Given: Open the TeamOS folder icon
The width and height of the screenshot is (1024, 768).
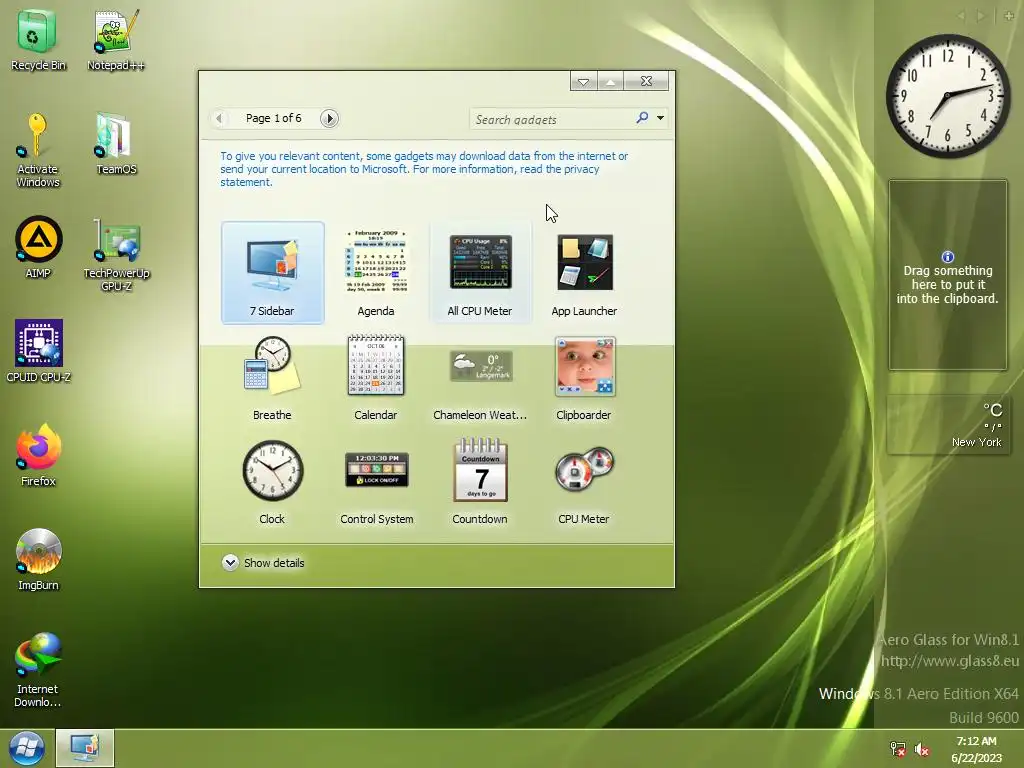Looking at the screenshot, I should click(x=116, y=144).
